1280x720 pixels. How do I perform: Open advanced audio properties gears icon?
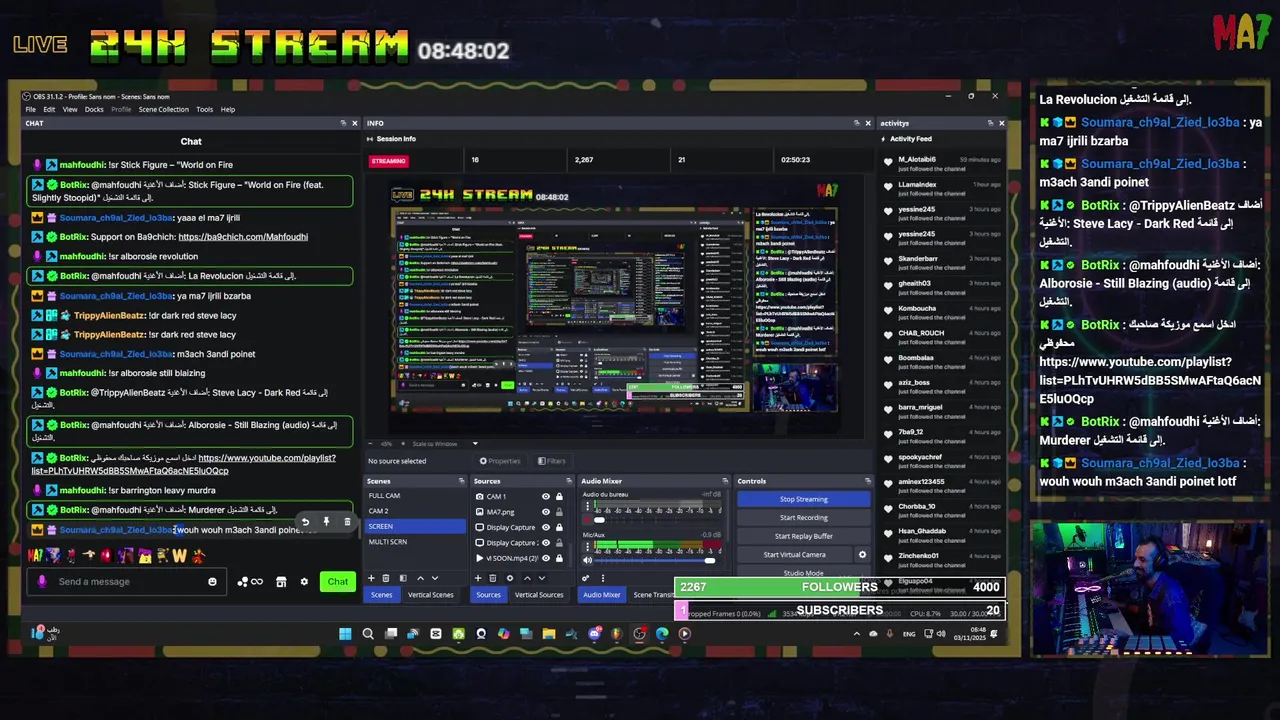coord(585,578)
